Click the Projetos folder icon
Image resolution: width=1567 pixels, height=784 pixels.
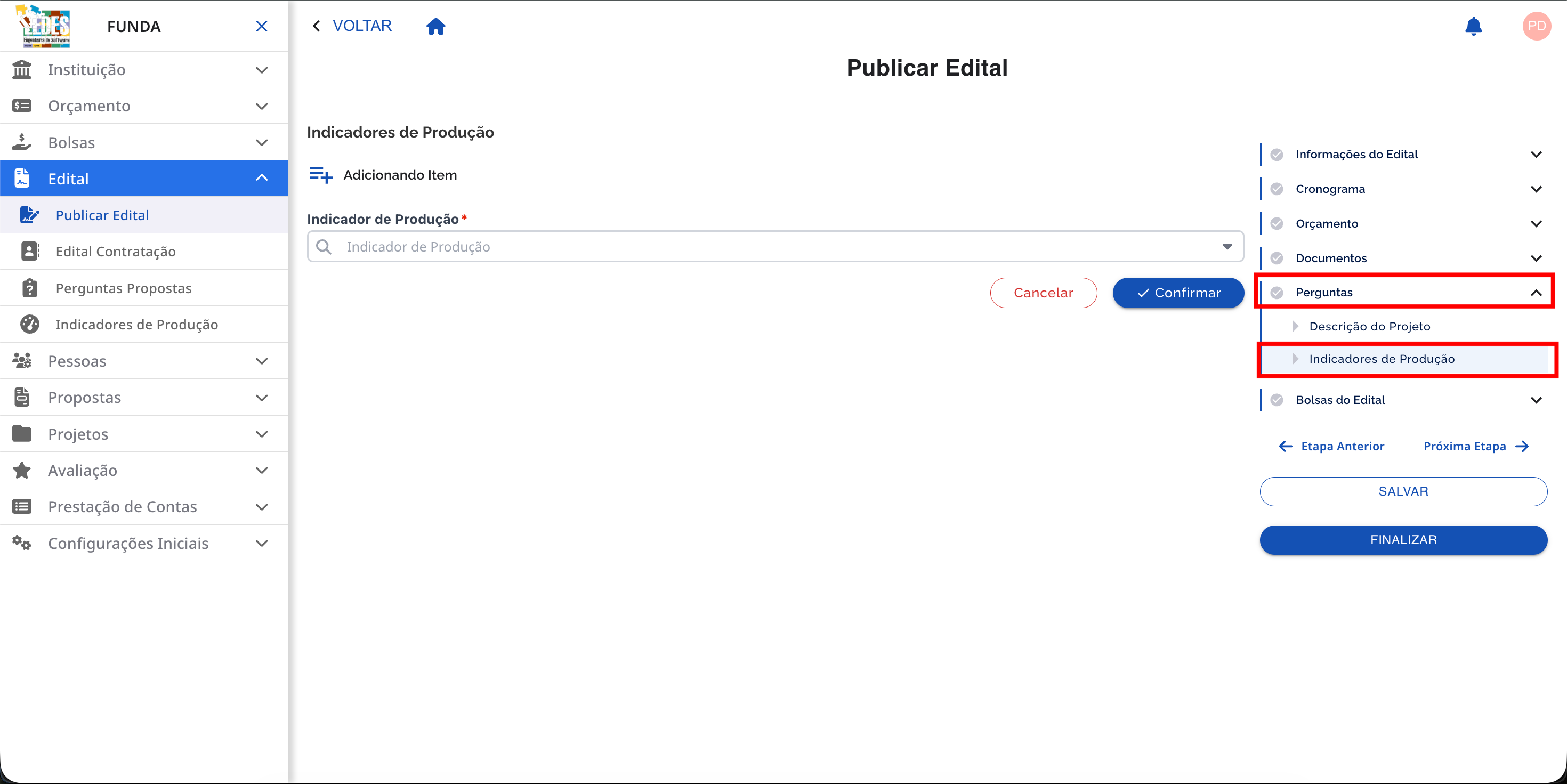pyautogui.click(x=22, y=434)
